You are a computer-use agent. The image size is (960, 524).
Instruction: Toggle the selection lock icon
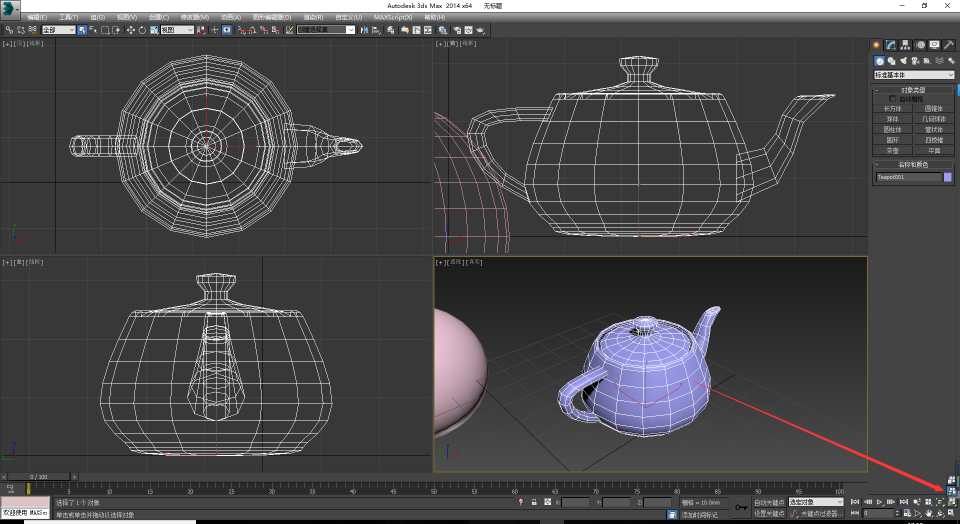coord(534,502)
